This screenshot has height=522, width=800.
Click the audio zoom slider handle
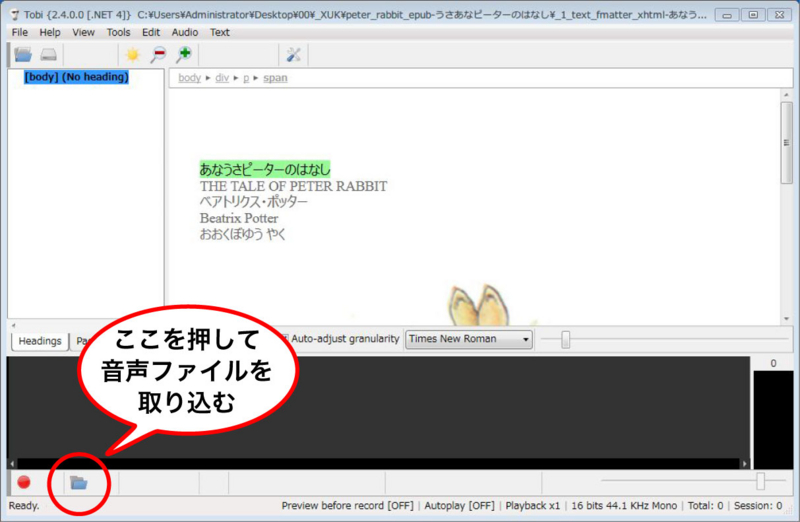pyautogui.click(x=761, y=481)
